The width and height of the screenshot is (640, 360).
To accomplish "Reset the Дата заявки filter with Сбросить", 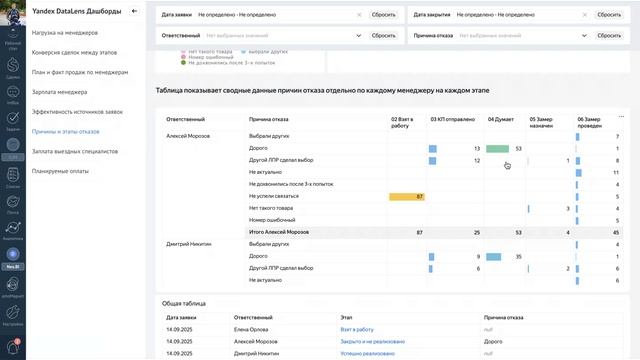I will (383, 15).
